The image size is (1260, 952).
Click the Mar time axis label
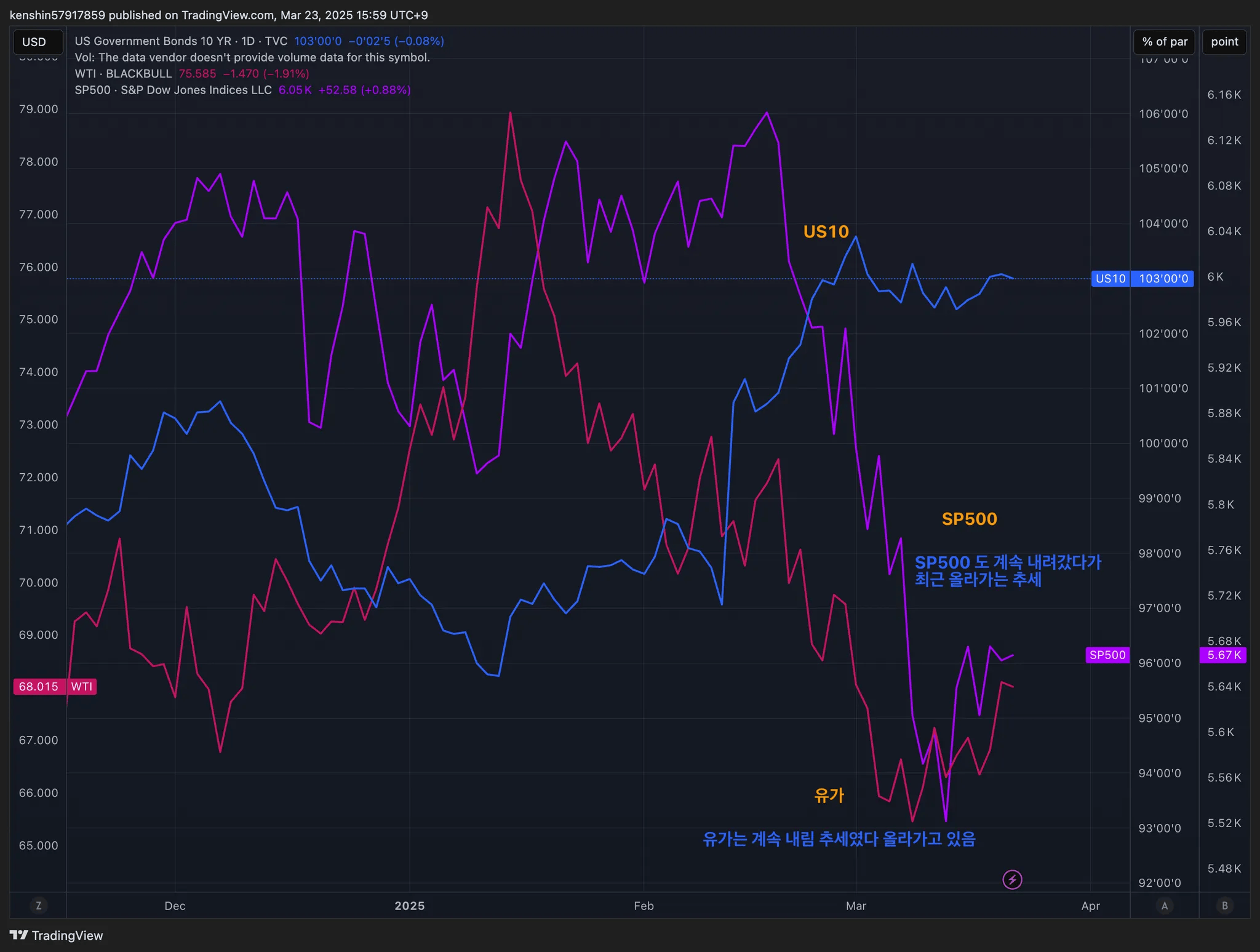(x=856, y=906)
